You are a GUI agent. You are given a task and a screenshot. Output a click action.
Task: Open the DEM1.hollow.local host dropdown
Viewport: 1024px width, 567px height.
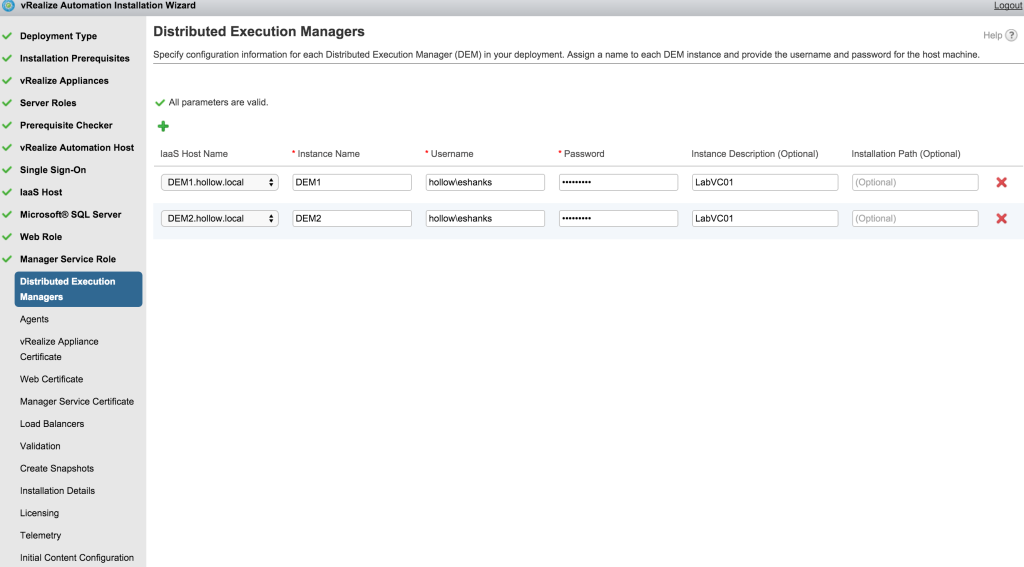(219, 183)
